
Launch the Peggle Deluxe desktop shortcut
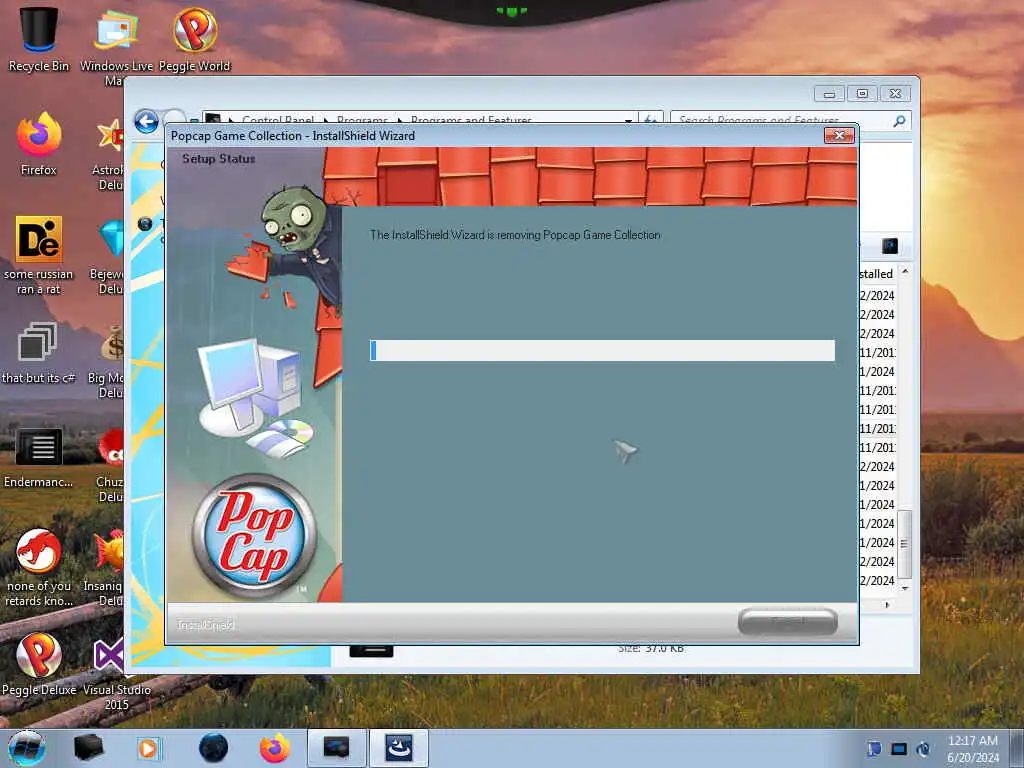pos(39,663)
